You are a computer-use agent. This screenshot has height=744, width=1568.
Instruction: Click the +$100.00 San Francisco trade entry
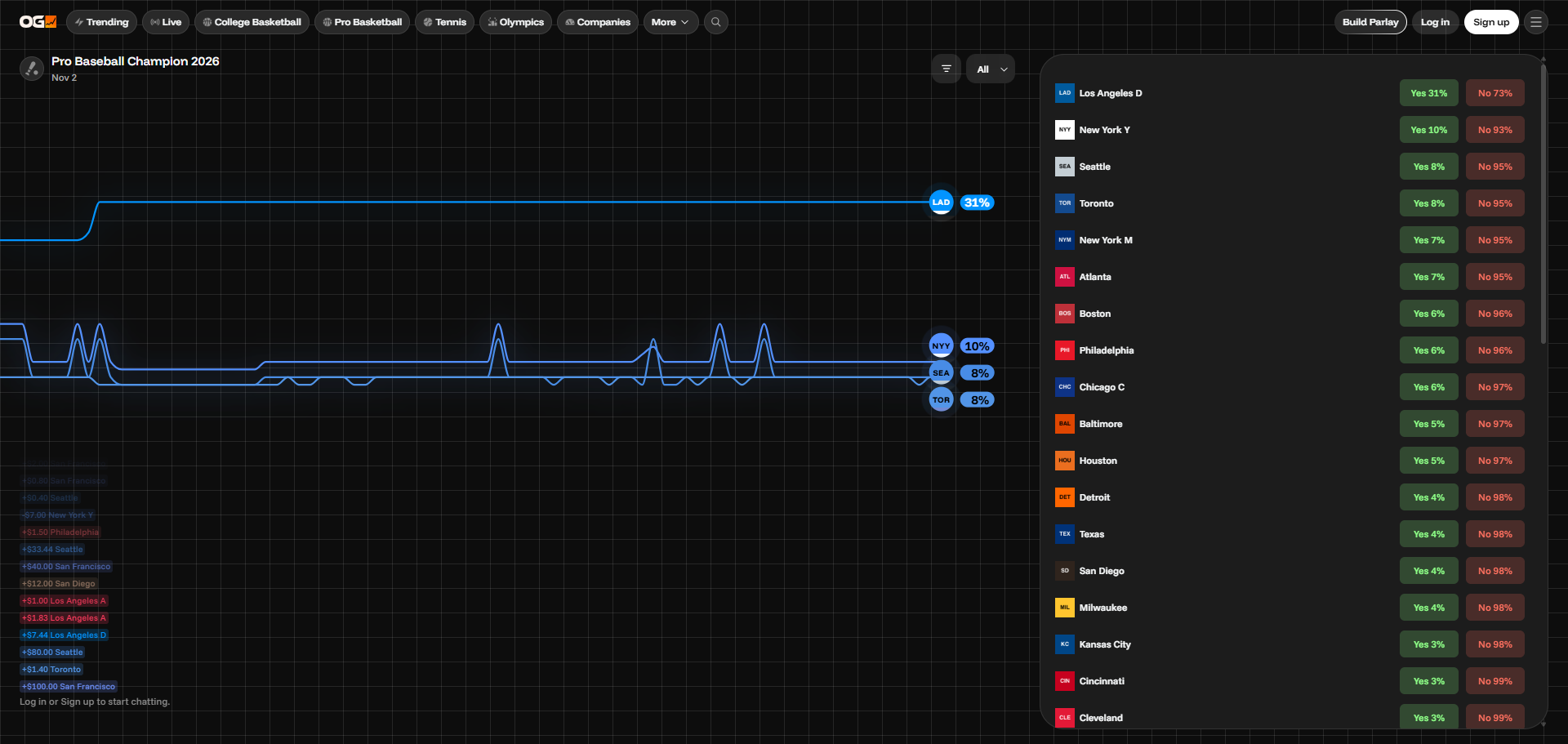(x=69, y=687)
